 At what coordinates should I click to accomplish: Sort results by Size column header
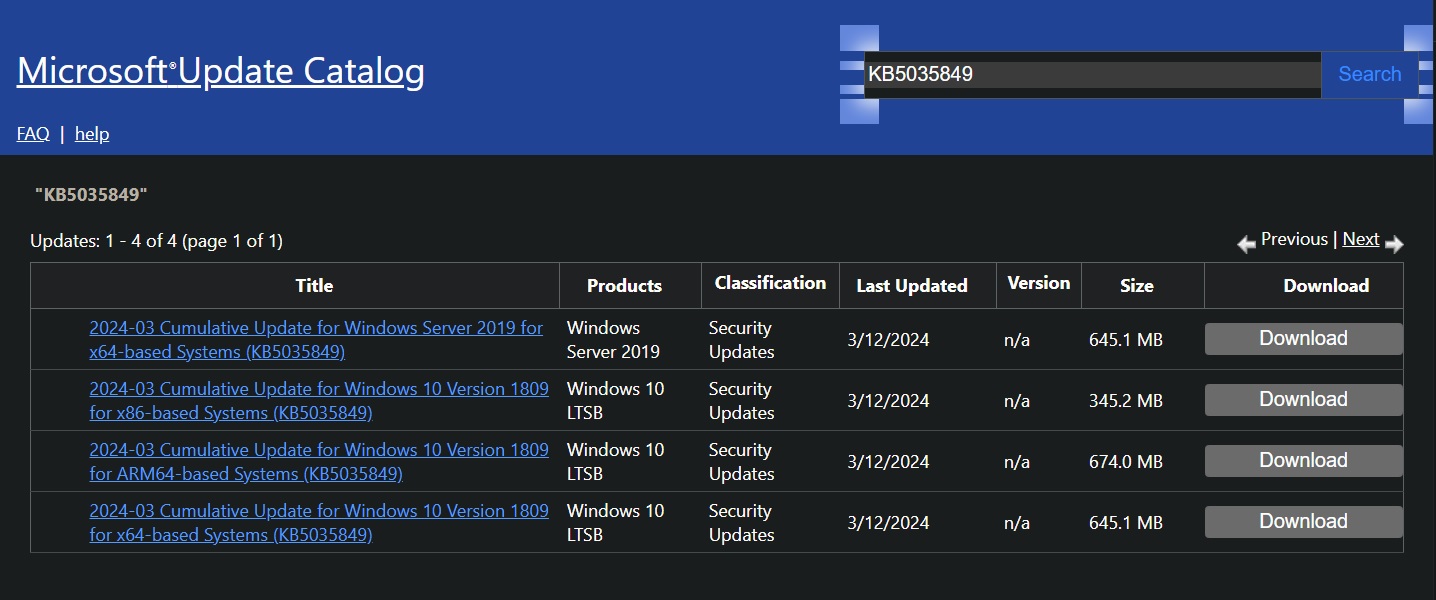[x=1136, y=285]
